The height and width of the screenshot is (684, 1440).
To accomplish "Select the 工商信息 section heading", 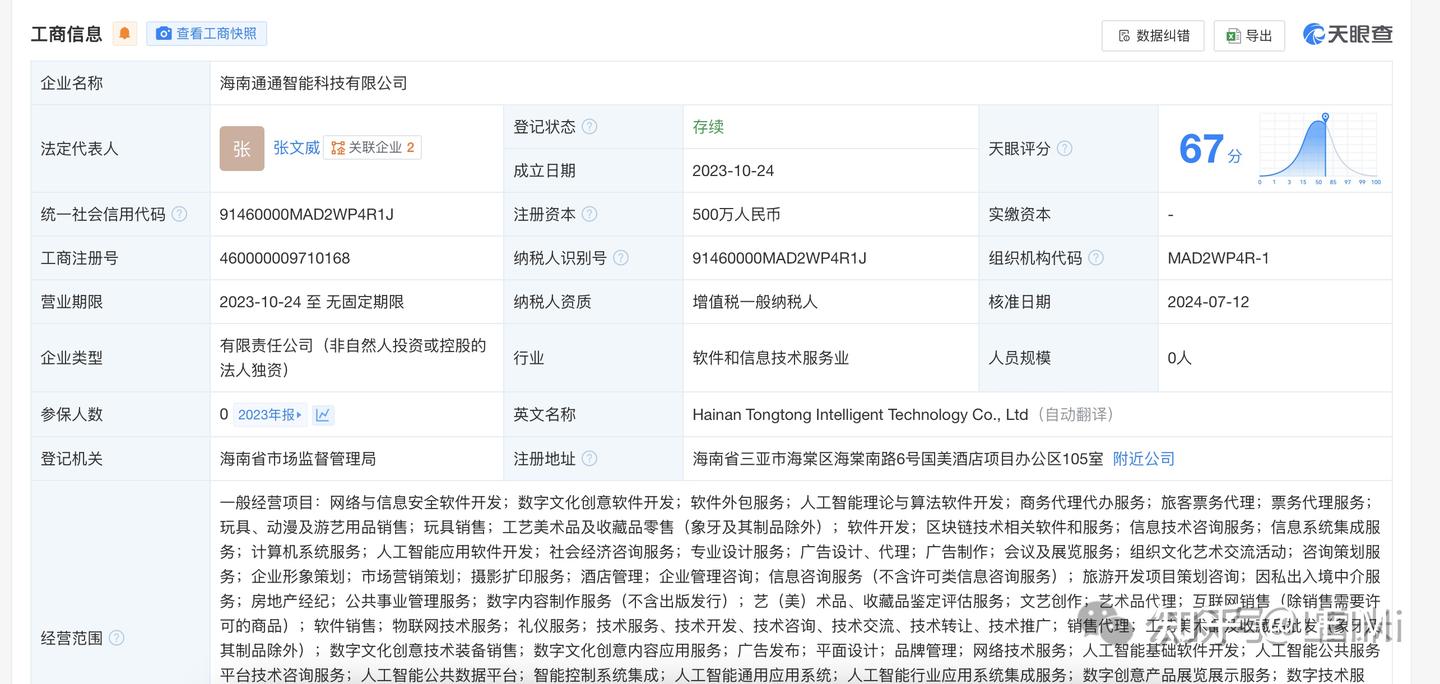I will 67,34.
